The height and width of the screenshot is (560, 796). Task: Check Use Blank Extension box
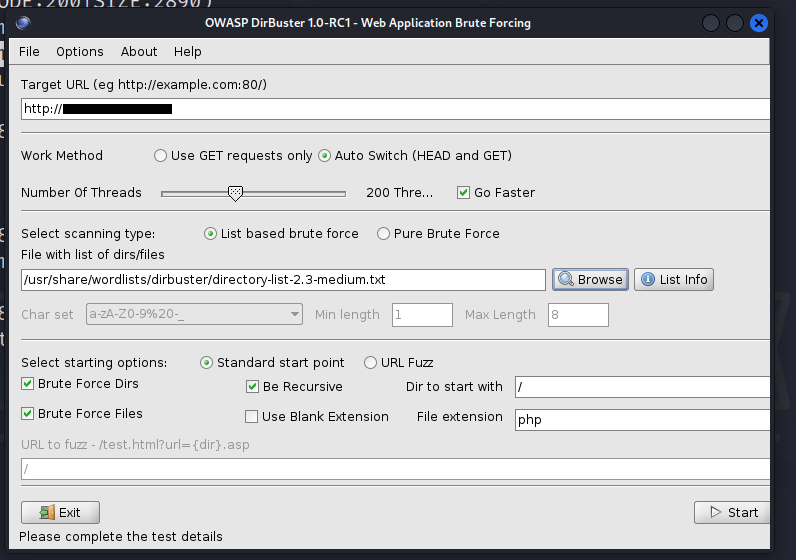253,417
